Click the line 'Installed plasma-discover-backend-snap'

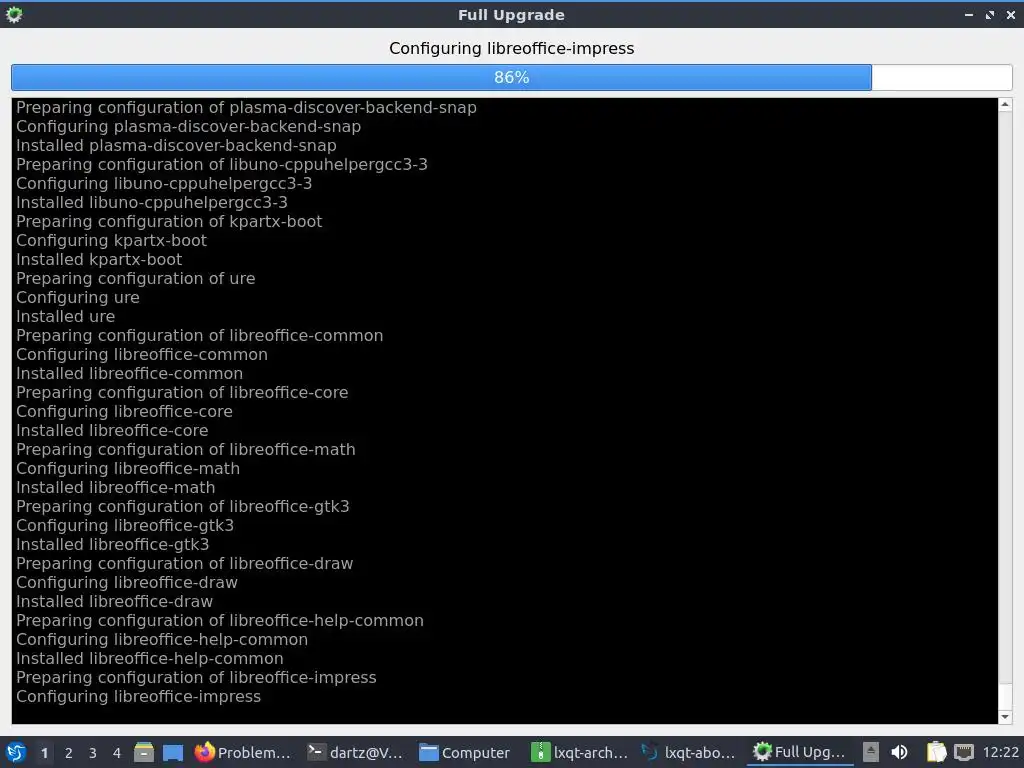176,145
